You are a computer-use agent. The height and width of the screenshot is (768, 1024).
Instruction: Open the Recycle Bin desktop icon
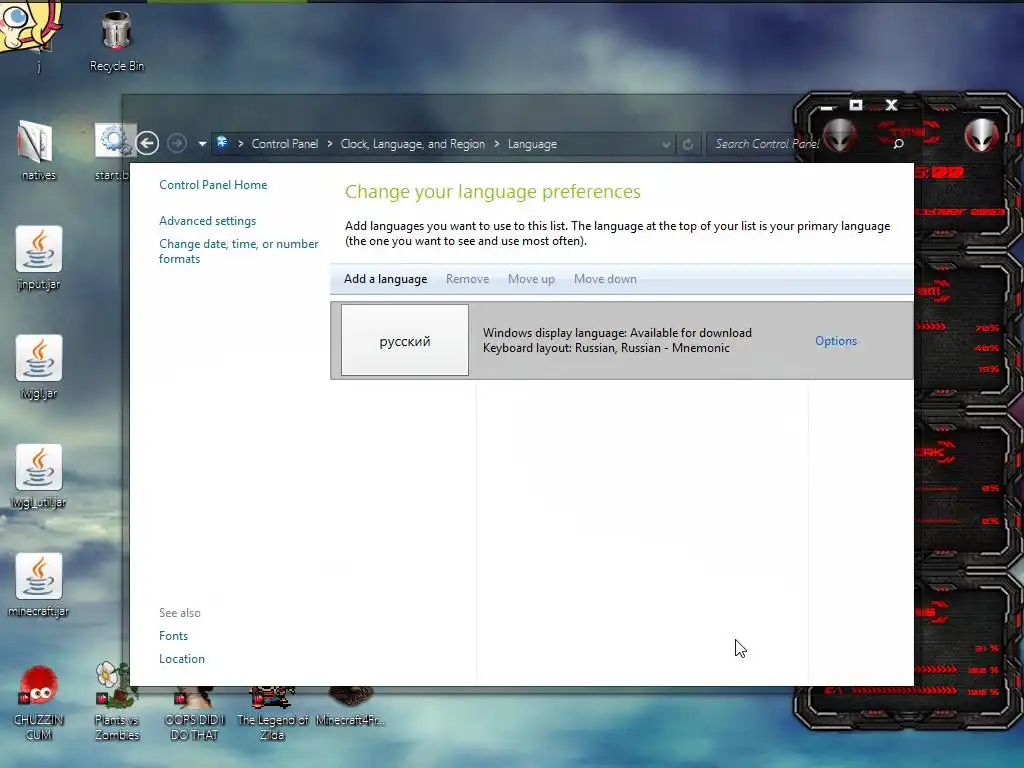[x=116, y=40]
